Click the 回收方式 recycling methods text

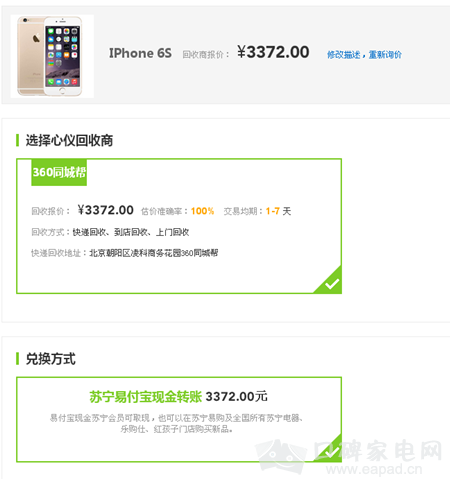[110, 232]
